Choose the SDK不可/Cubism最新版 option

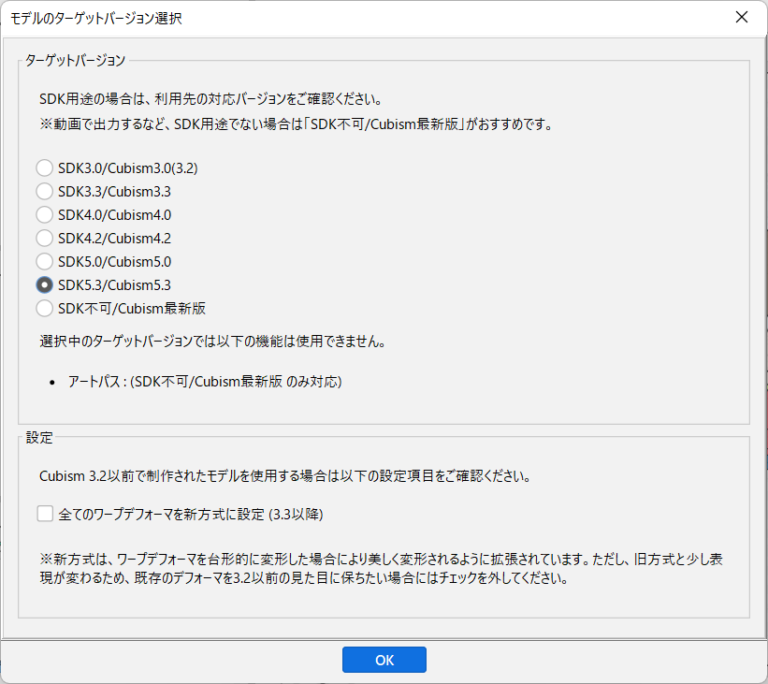coord(45,308)
